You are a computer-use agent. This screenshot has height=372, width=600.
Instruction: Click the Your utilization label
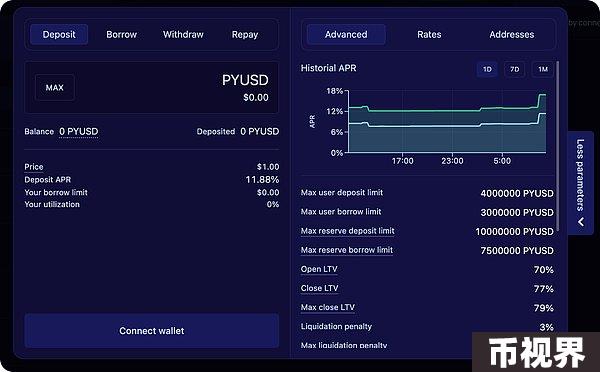[52, 204]
